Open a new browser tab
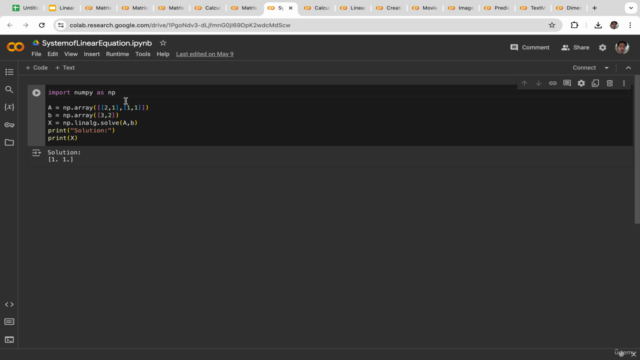This screenshot has width=640, height=360. click(x=594, y=8)
